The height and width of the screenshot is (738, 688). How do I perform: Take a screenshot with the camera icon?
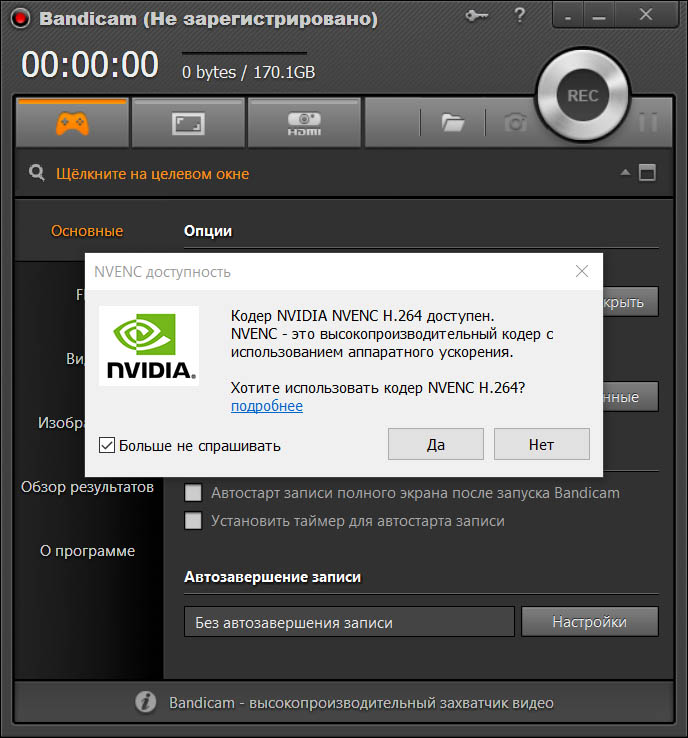(x=515, y=123)
